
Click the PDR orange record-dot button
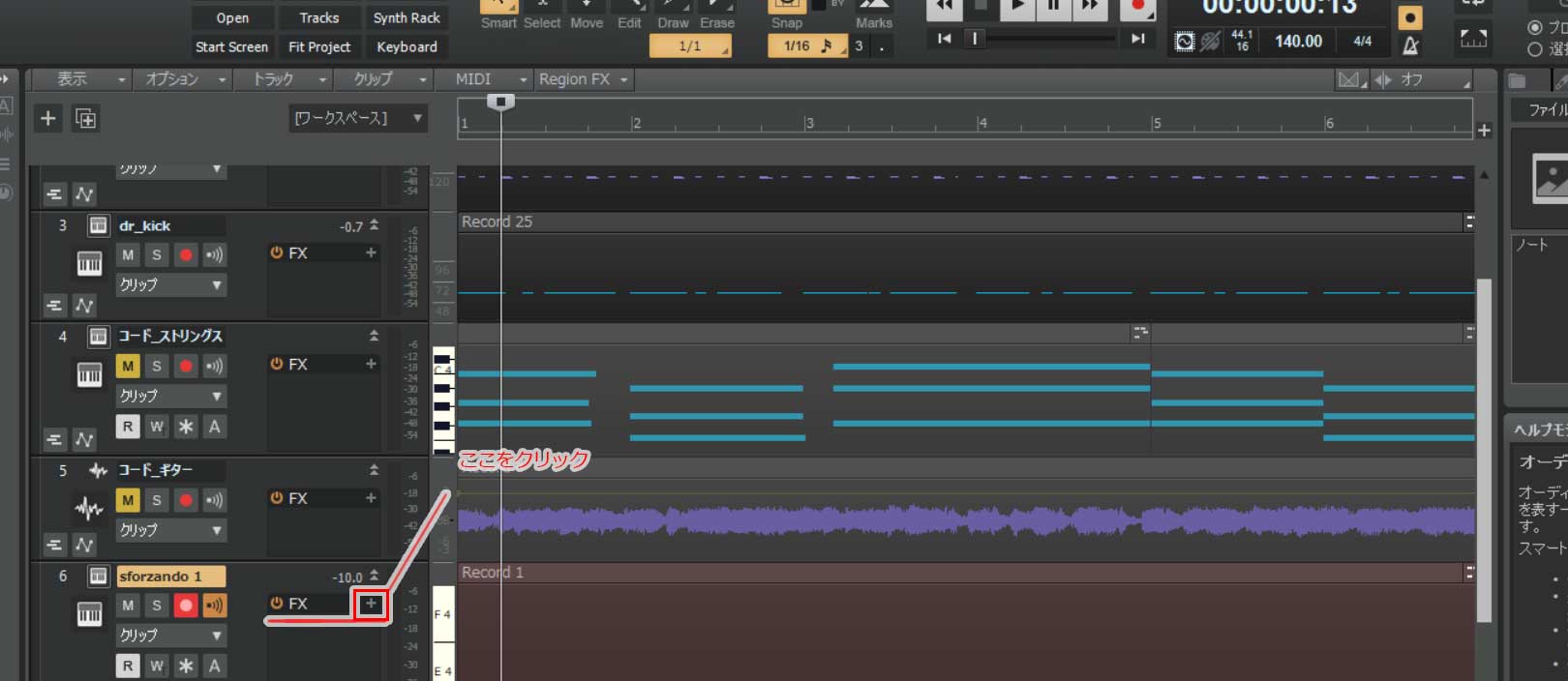[x=1410, y=17]
